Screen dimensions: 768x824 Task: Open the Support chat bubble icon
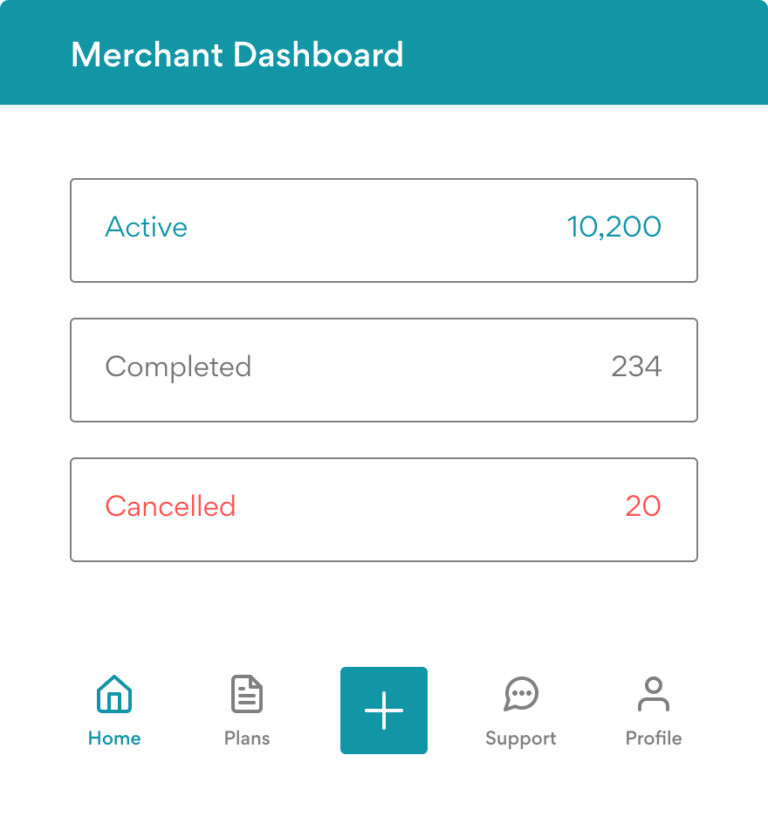521,694
